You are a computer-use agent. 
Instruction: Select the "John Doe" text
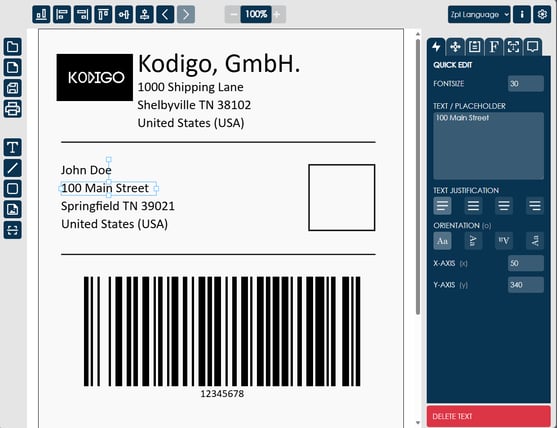click(x=86, y=170)
